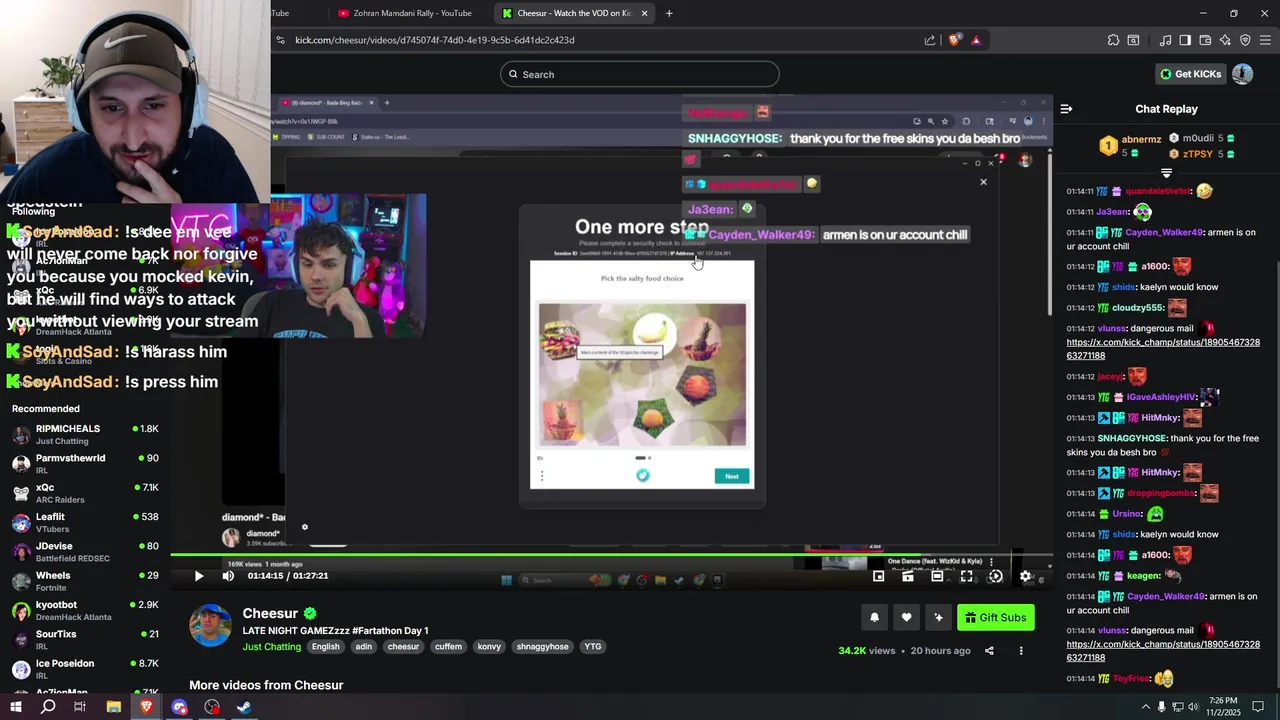Select the konvy tag
Image resolution: width=1280 pixels, height=720 pixels.
(x=489, y=647)
